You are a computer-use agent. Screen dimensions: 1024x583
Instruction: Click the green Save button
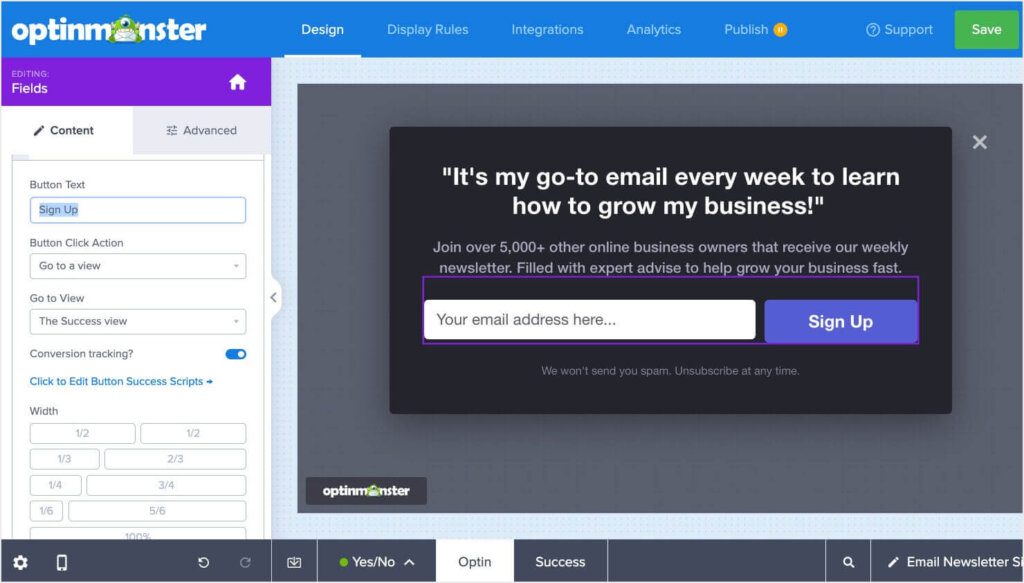click(x=985, y=29)
